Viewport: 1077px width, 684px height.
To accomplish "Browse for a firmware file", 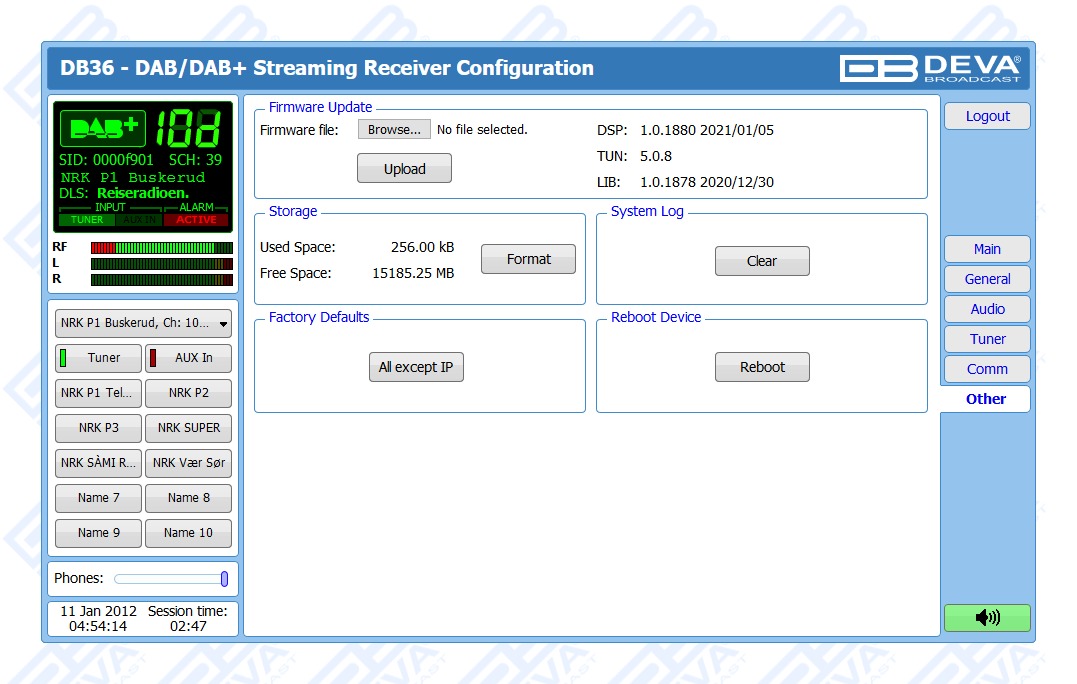I will [x=394, y=129].
